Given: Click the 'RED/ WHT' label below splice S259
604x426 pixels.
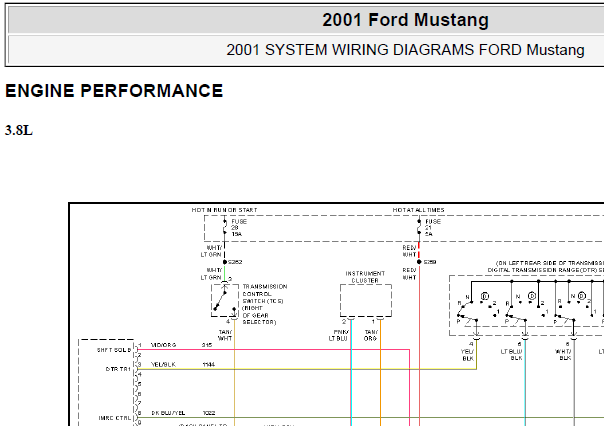Looking at the screenshot, I should [x=409, y=274].
